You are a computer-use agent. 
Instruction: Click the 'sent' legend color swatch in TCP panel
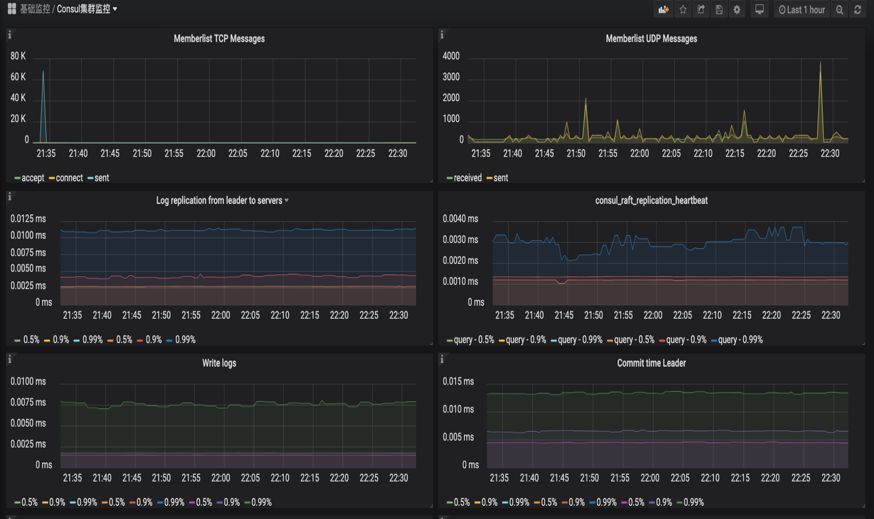click(90, 178)
